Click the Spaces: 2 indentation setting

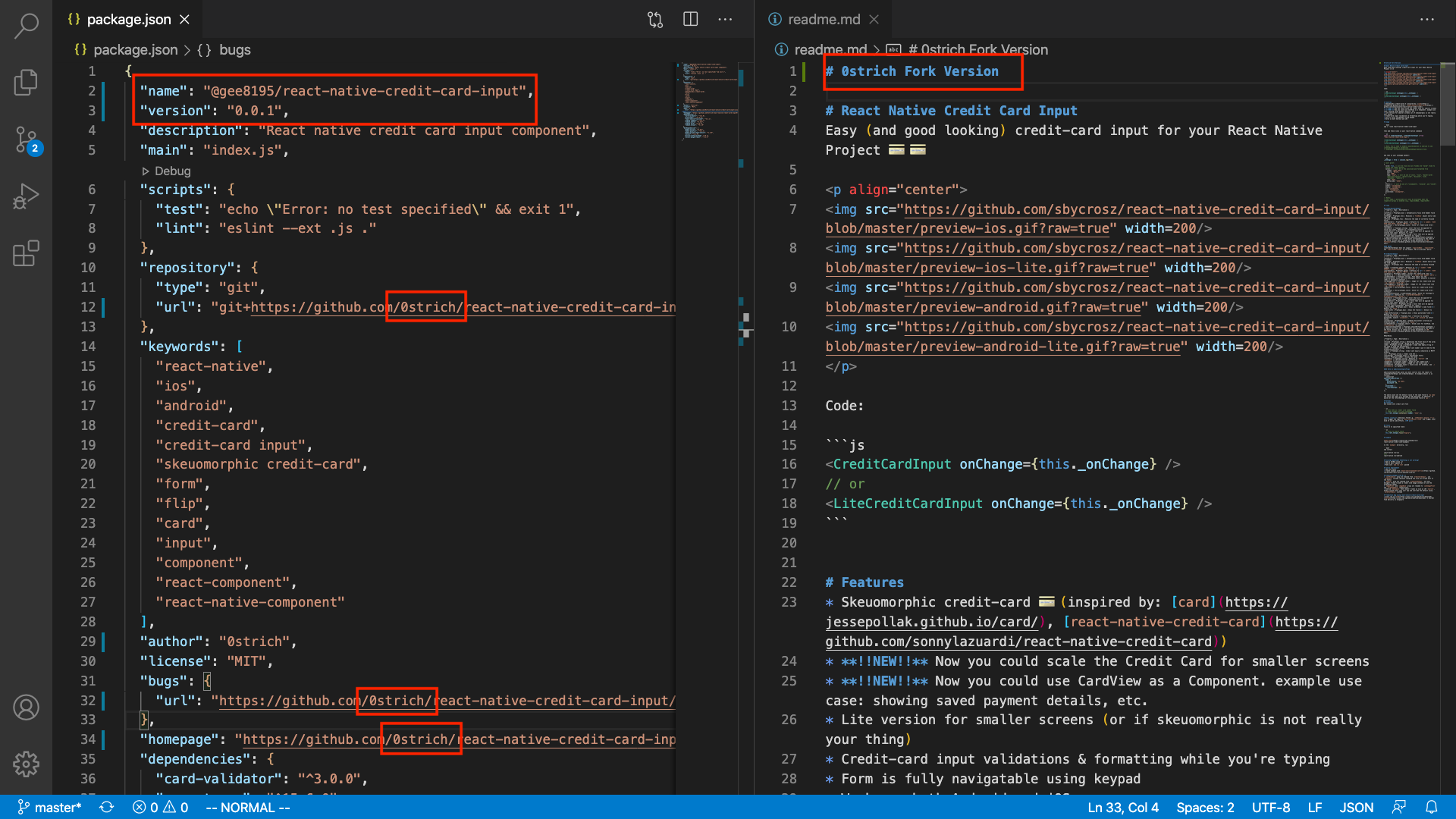pyautogui.click(x=1204, y=808)
